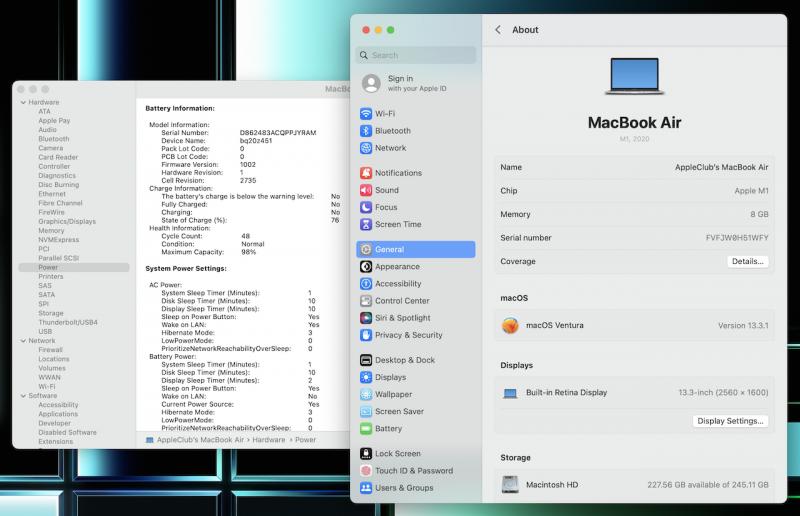
Task: Select Apple Pay in System Information sidebar
Action: tap(54, 121)
